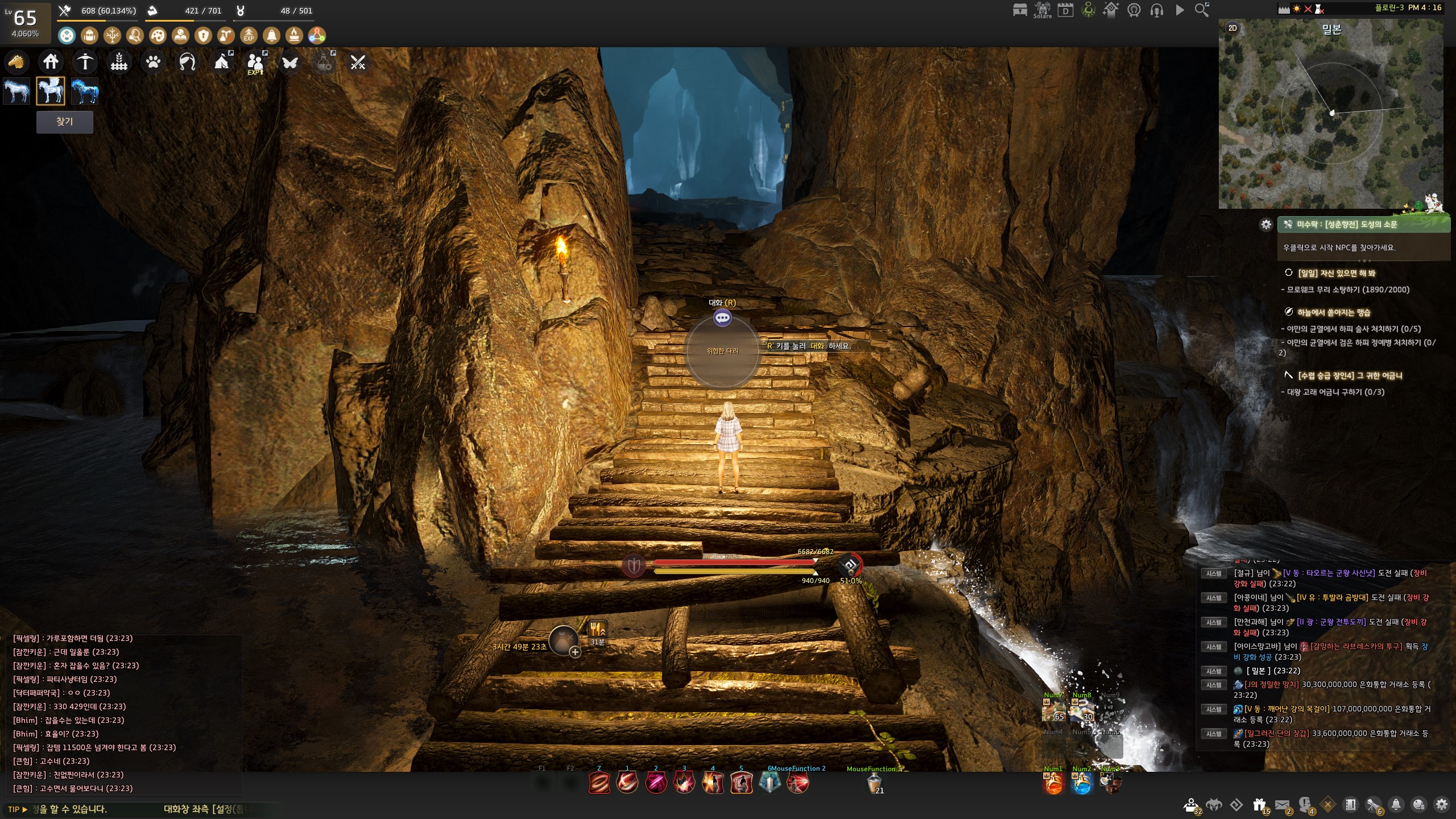The width and height of the screenshot is (1456, 819).
Task: Toggle the voice chat headset icon
Action: click(x=1156, y=10)
